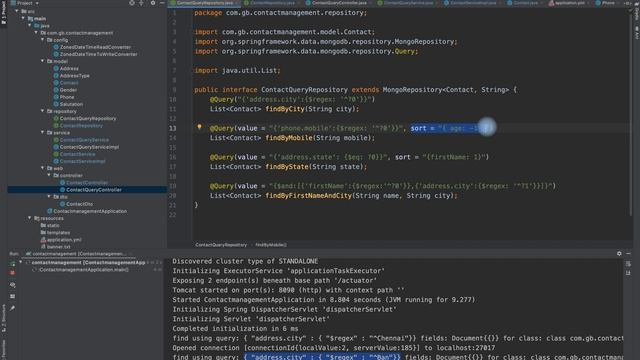Select ZonedDateTimeToWriteConverter class
This screenshot has height=360, width=640.
pyautogui.click(x=98, y=54)
